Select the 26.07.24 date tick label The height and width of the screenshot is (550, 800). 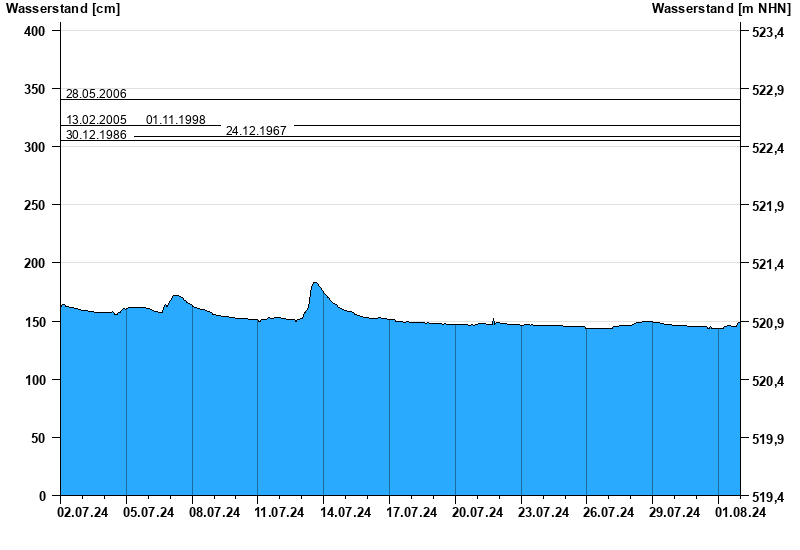(x=609, y=512)
